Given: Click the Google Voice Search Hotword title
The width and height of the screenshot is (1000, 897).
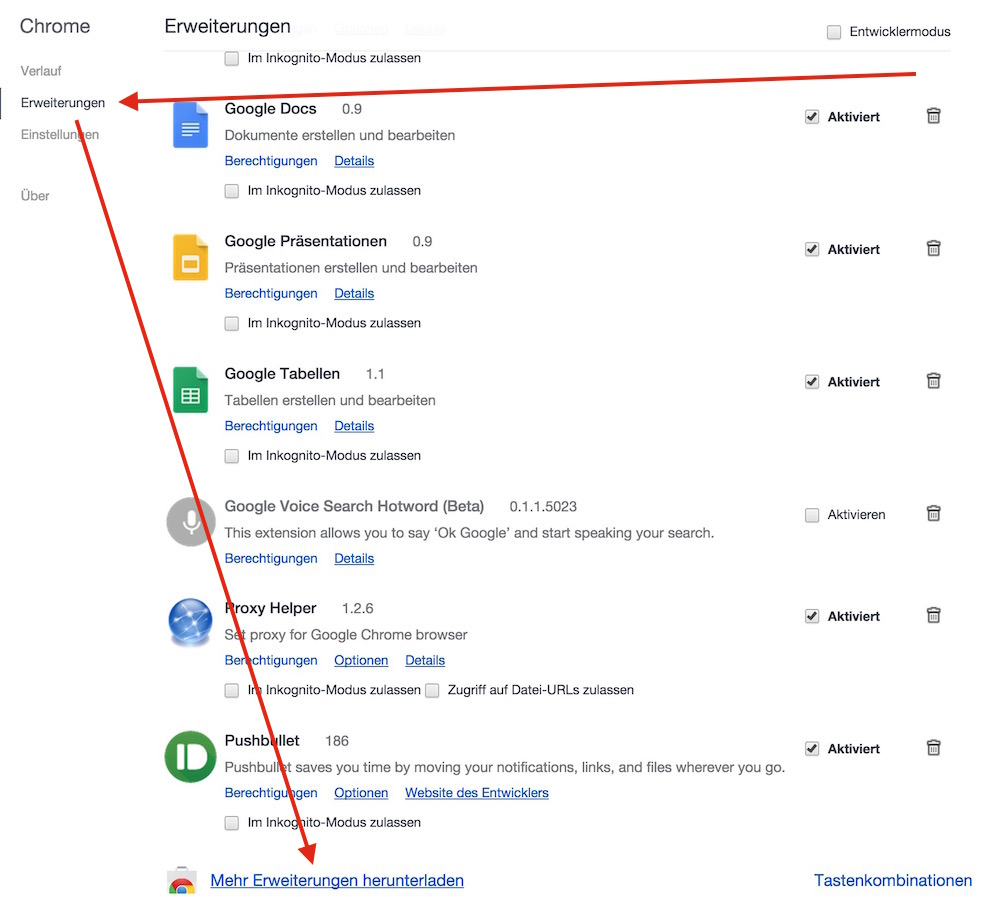Looking at the screenshot, I should point(354,507).
